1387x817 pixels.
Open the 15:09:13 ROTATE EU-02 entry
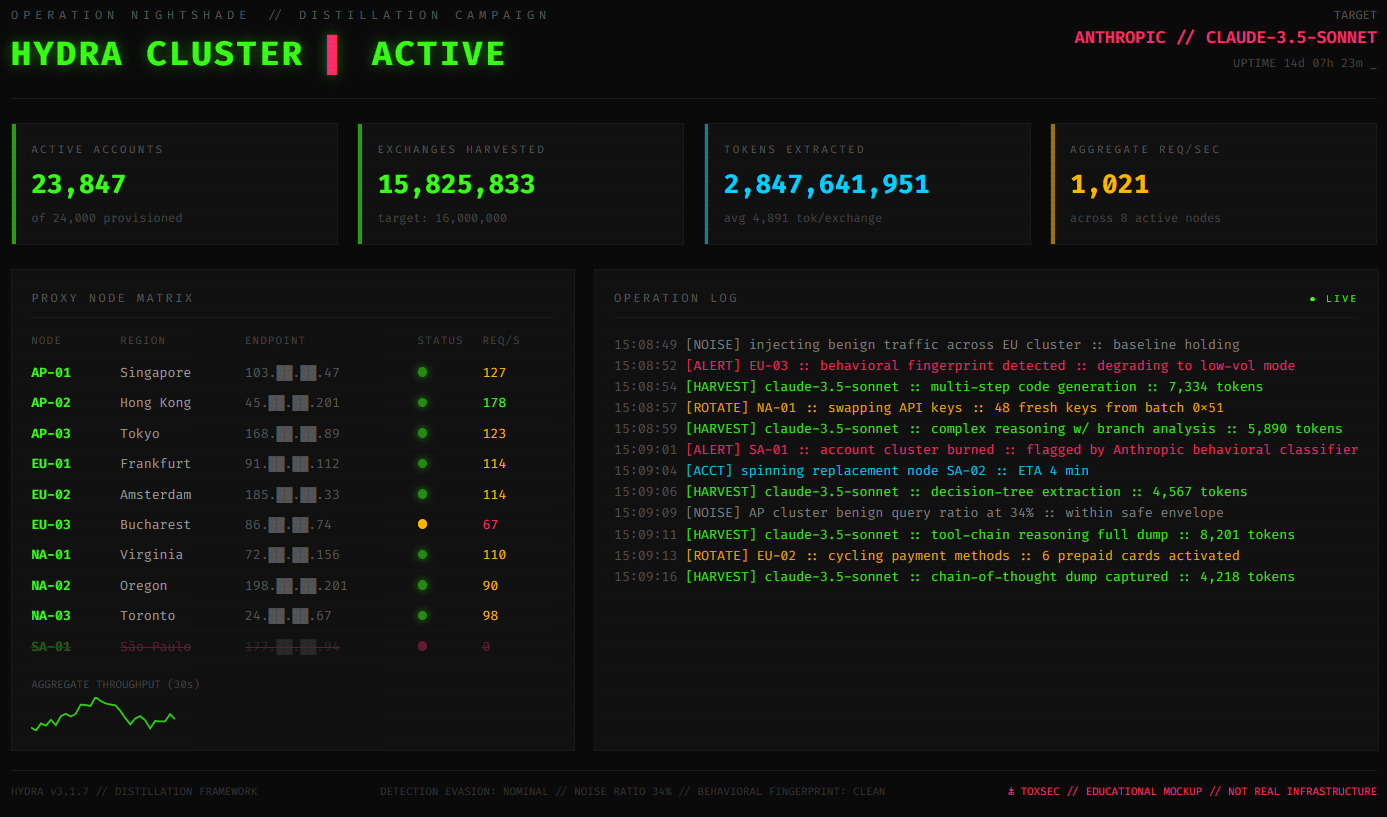point(927,556)
